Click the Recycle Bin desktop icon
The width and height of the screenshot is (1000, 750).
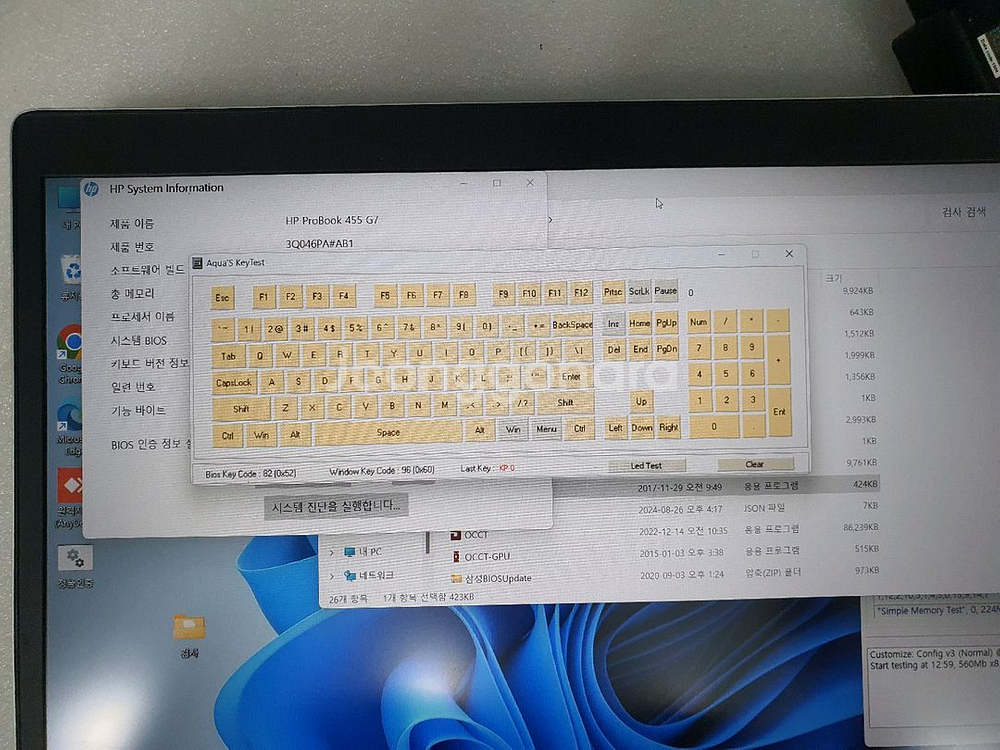72,270
